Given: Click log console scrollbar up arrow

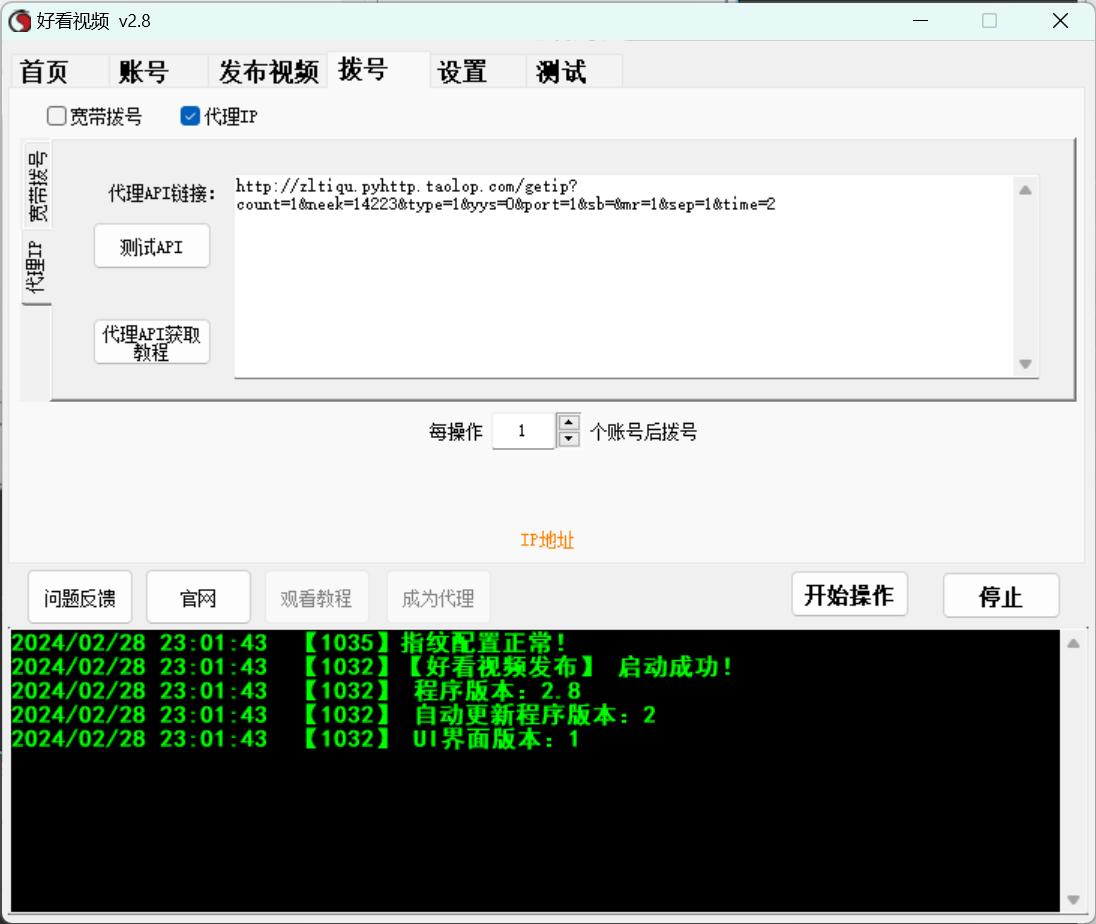Looking at the screenshot, I should [x=1074, y=643].
